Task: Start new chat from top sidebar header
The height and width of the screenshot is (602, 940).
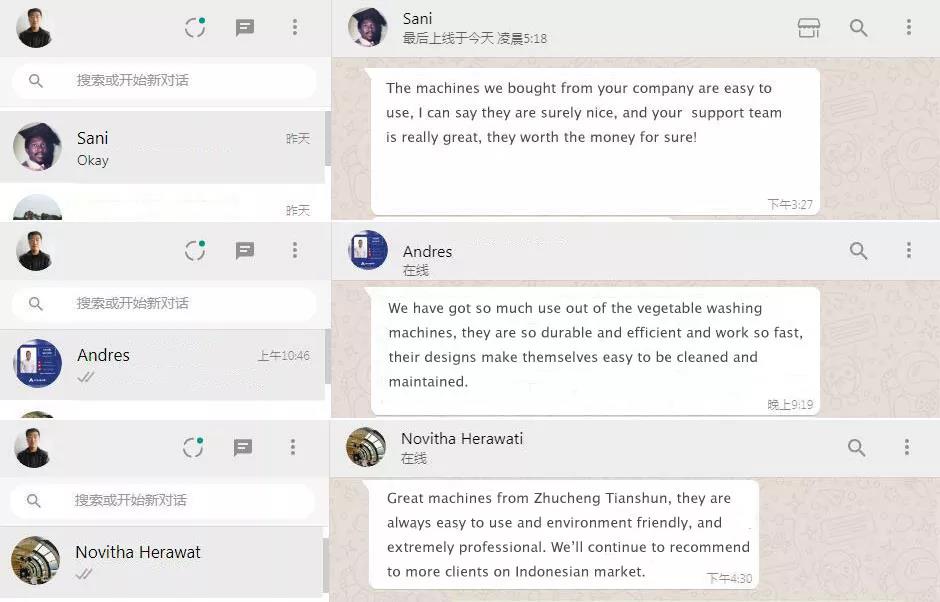Action: coord(245,28)
